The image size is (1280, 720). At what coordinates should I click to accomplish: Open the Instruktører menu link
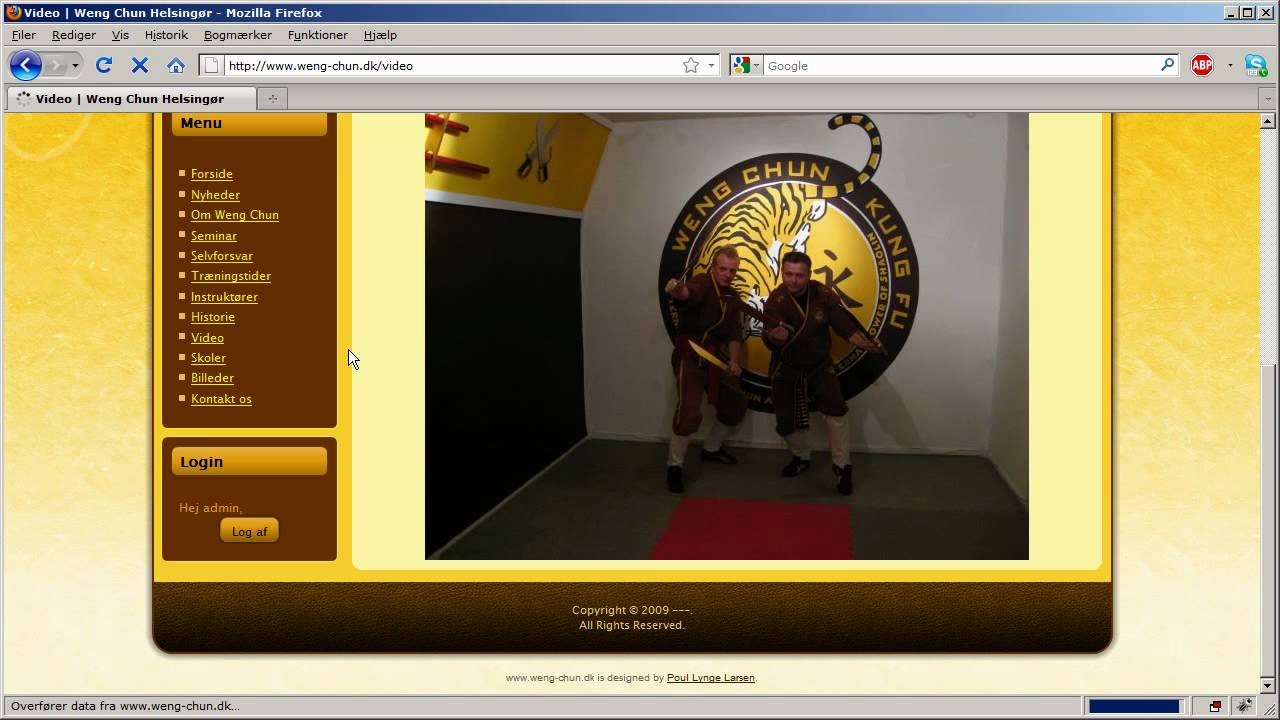coord(224,297)
